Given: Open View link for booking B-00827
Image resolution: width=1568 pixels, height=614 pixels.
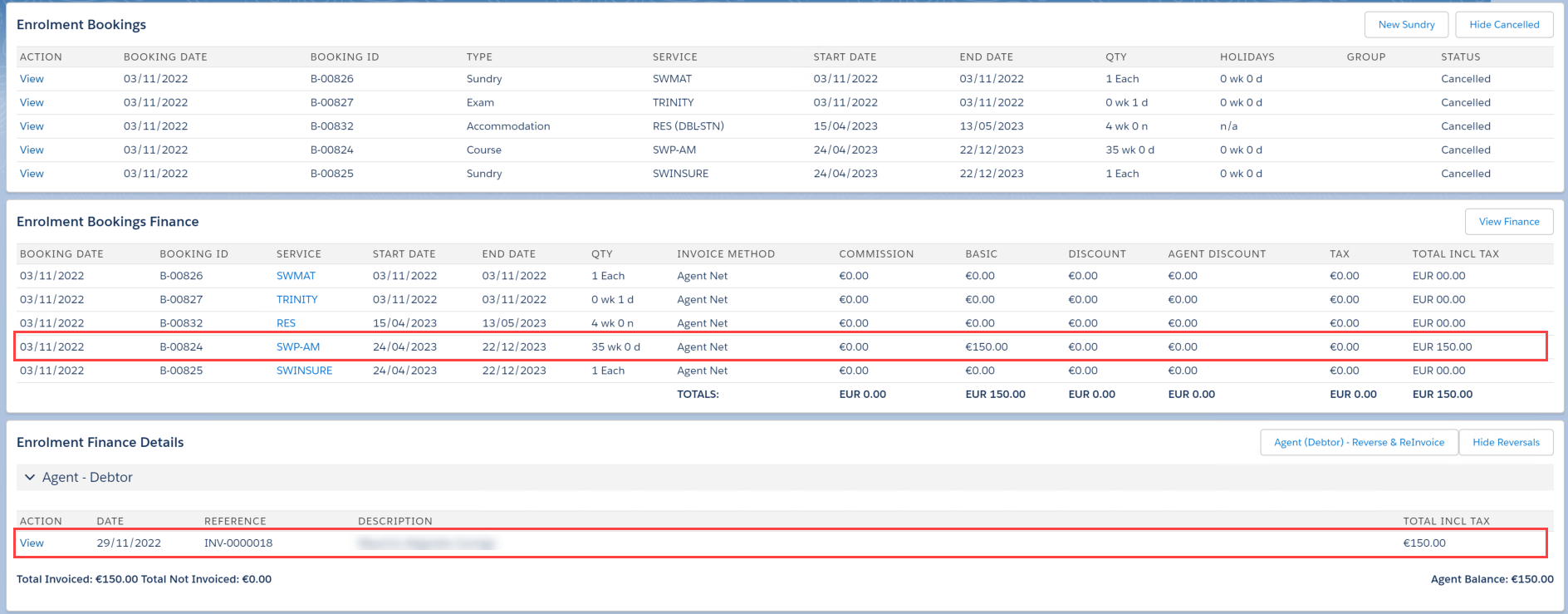Looking at the screenshot, I should tap(32, 103).
